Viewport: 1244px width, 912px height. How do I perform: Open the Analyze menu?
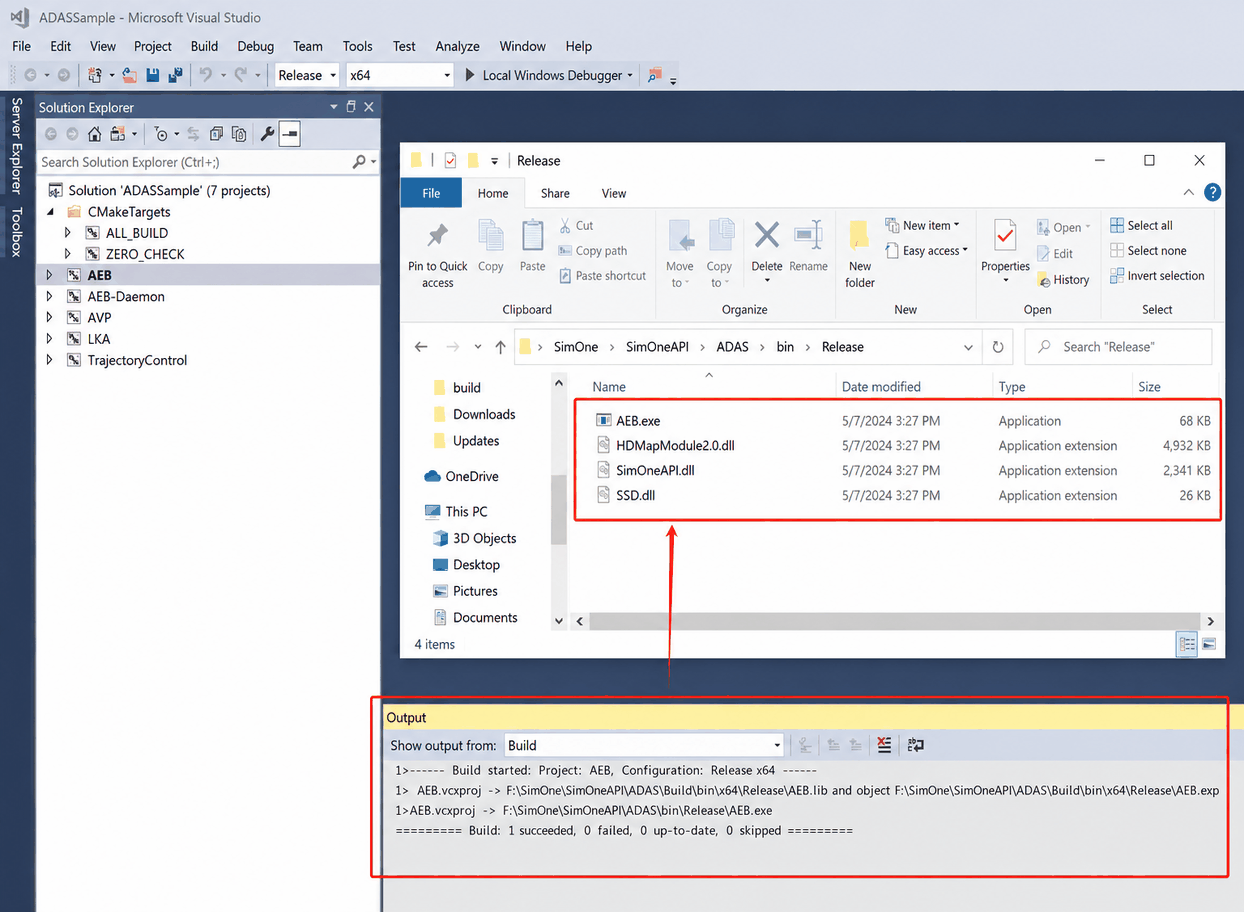pos(458,46)
